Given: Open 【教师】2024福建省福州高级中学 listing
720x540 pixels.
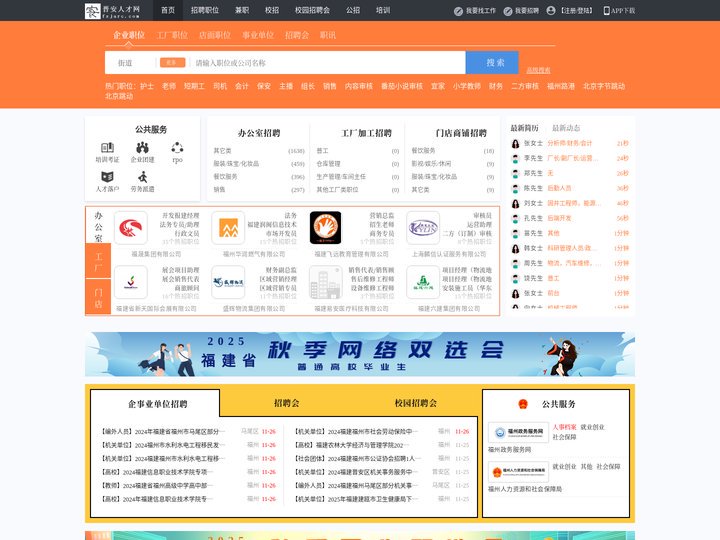Looking at the screenshot, I should pos(154,485).
